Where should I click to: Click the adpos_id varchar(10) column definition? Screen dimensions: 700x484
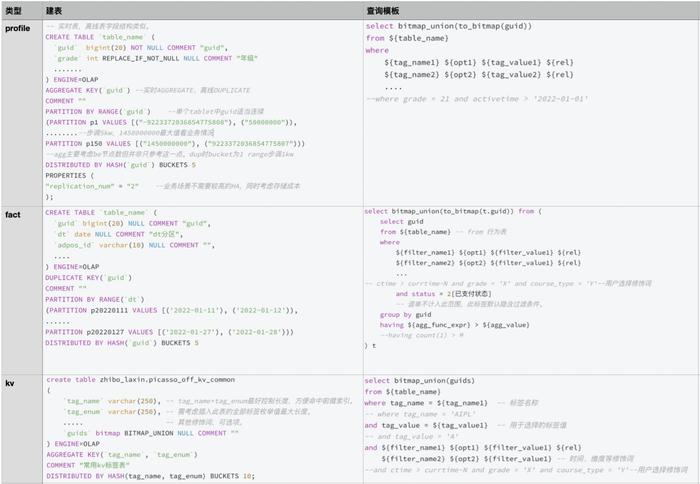[x=134, y=245]
